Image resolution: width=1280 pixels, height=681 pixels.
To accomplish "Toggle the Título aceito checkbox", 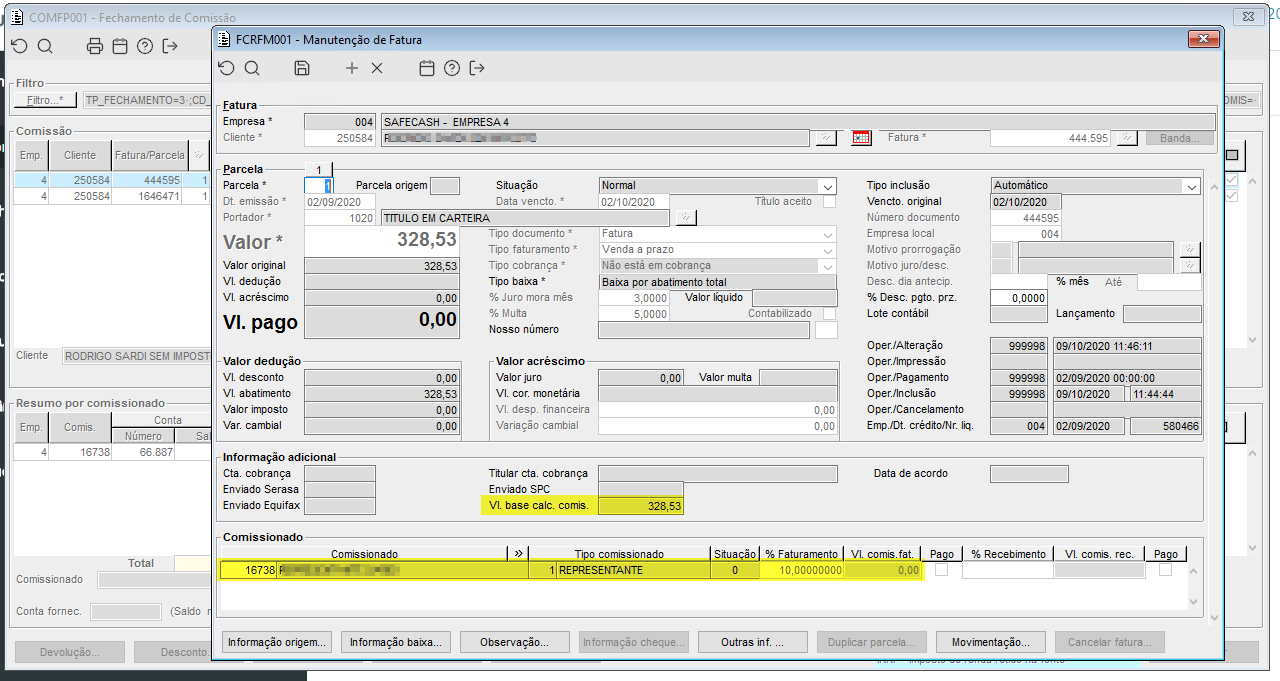I will tap(829, 201).
